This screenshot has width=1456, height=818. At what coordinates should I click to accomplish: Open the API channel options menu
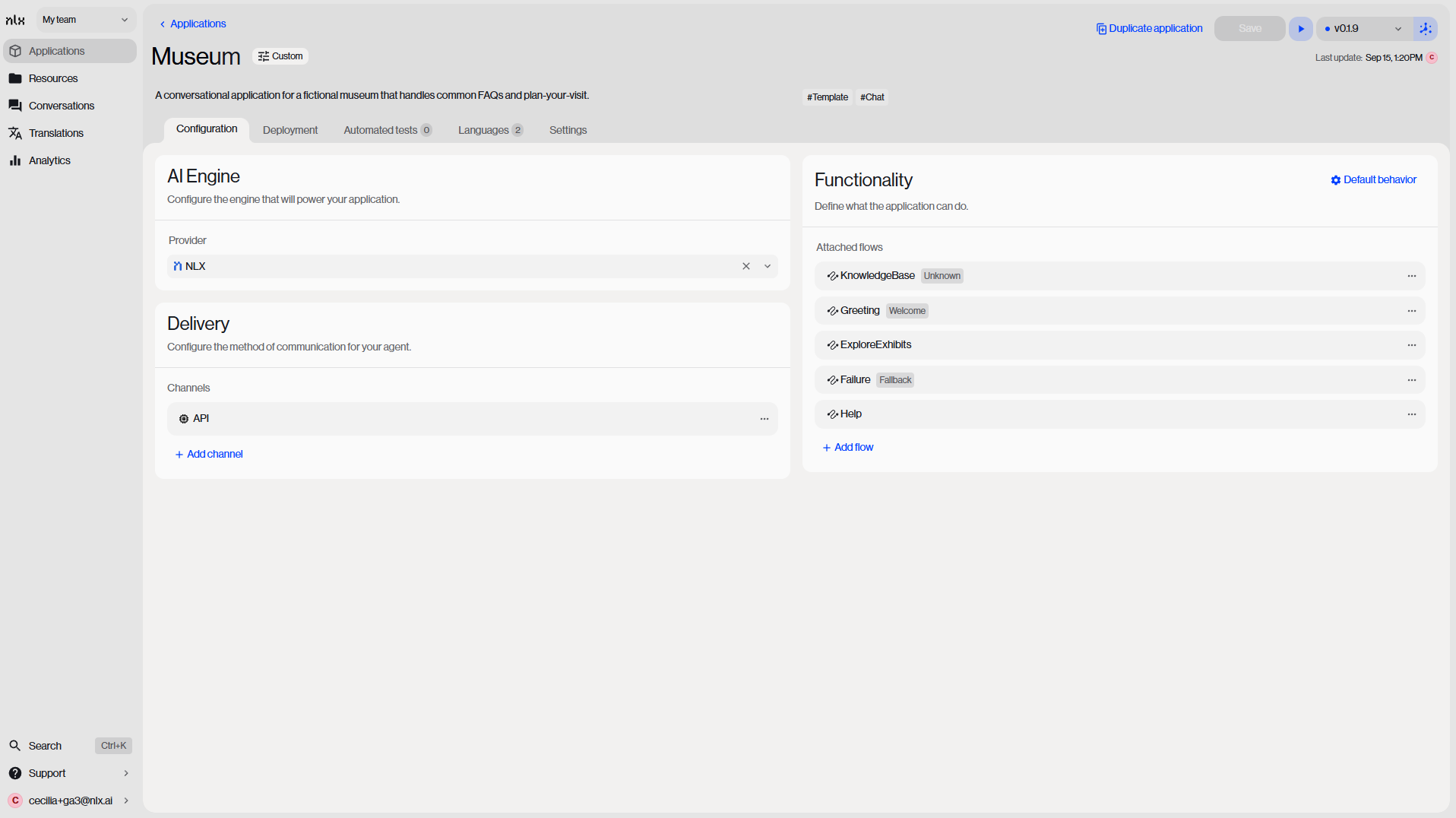764,419
